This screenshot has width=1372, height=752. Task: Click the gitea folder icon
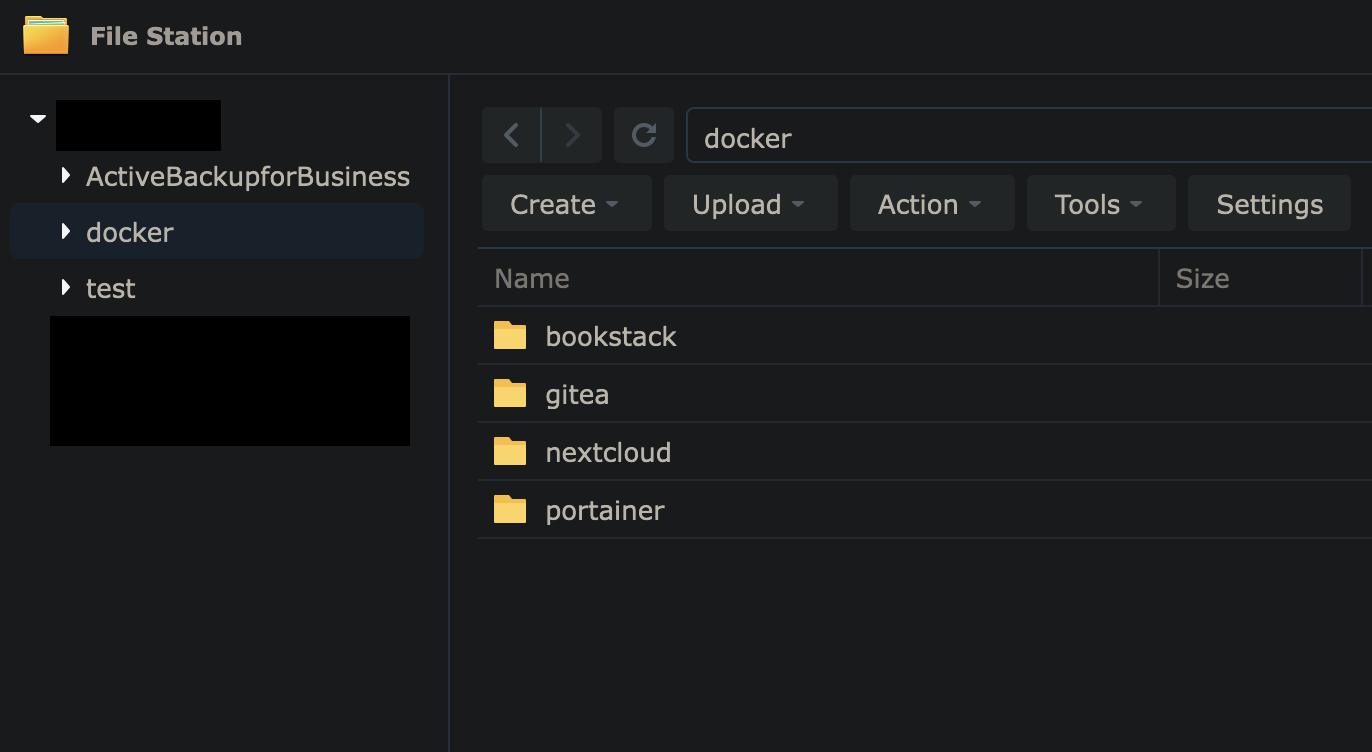click(x=510, y=394)
